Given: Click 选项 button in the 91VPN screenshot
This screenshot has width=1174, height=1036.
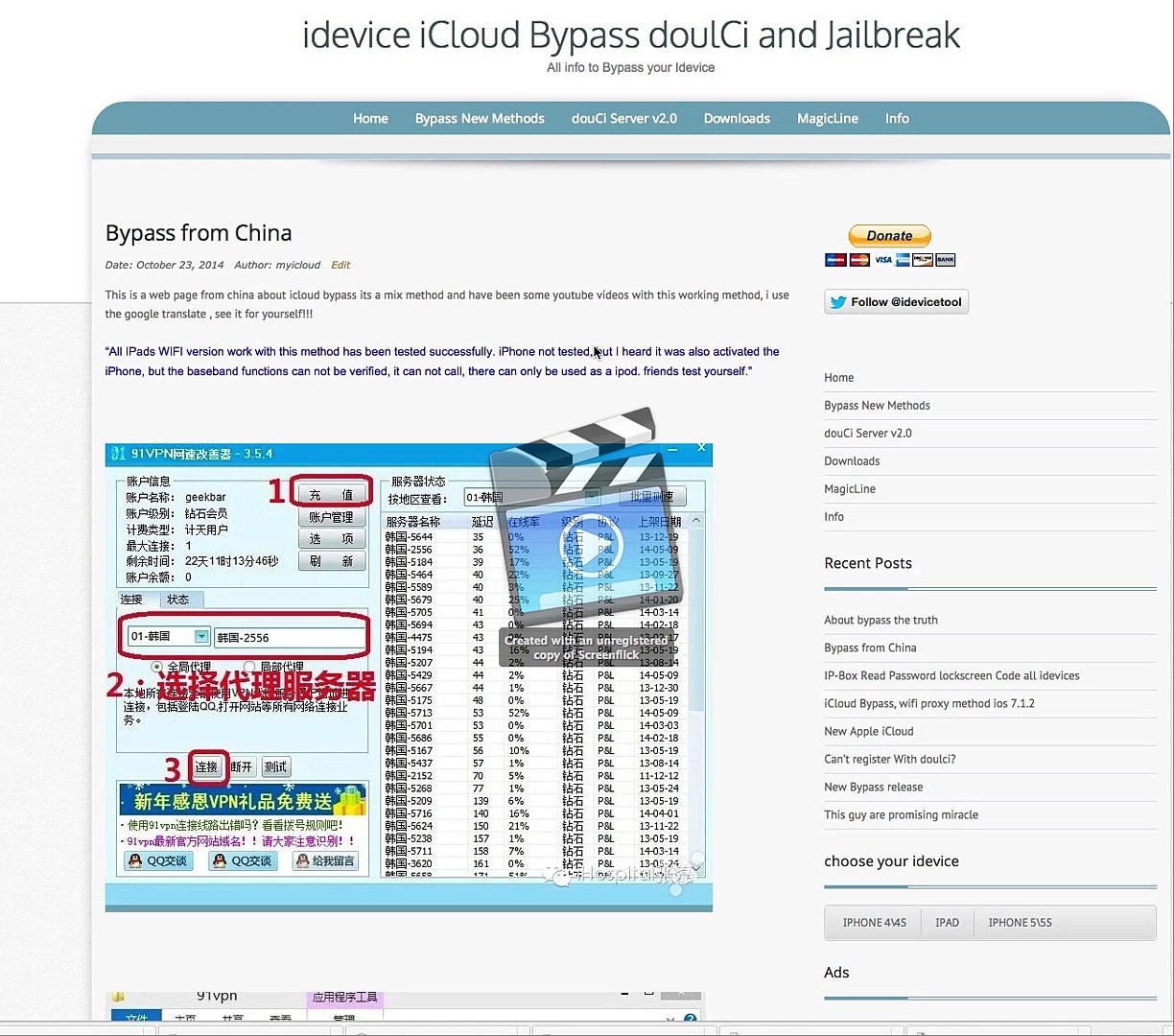Looking at the screenshot, I should 331,539.
